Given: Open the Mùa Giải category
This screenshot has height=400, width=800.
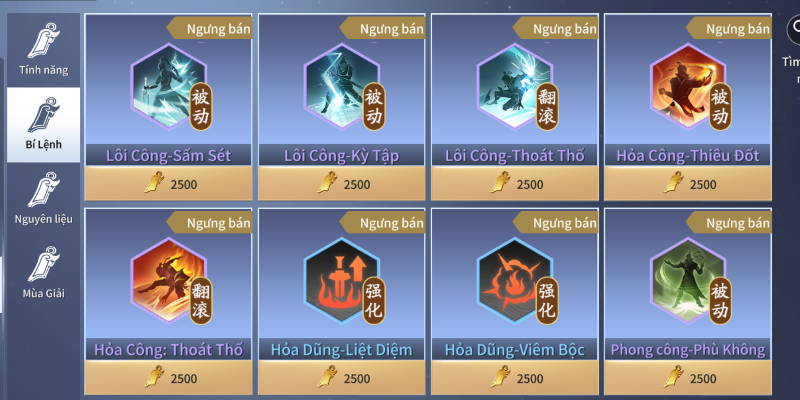Looking at the screenshot, I should [x=43, y=273].
